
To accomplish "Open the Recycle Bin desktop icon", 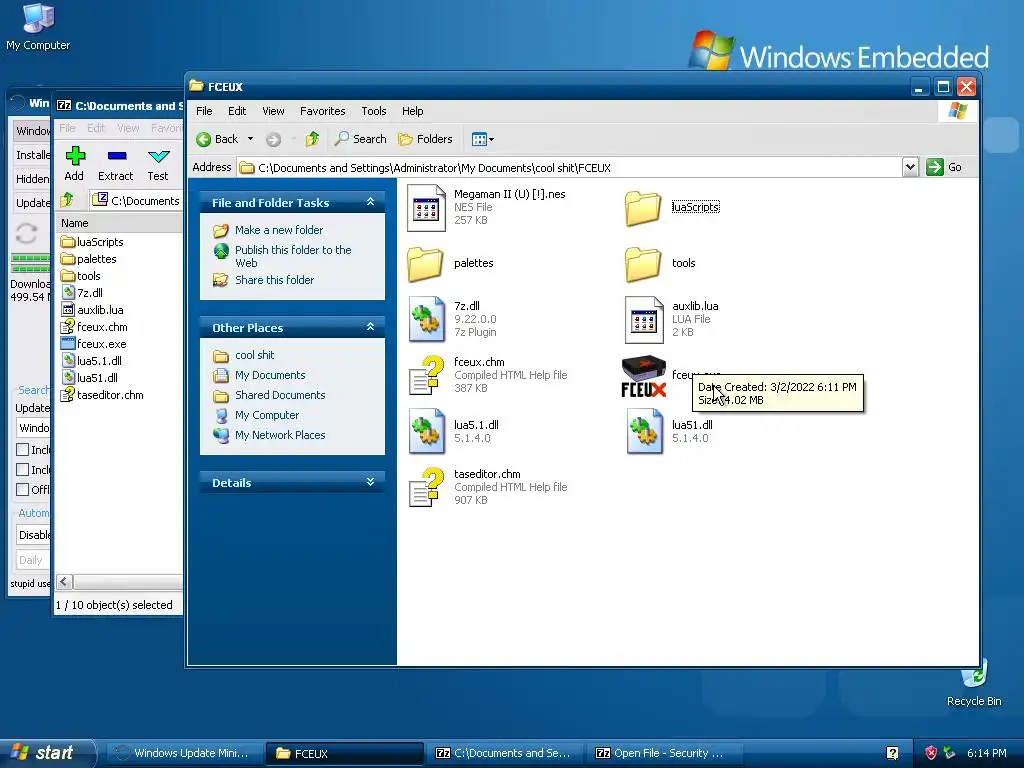I will [974, 683].
